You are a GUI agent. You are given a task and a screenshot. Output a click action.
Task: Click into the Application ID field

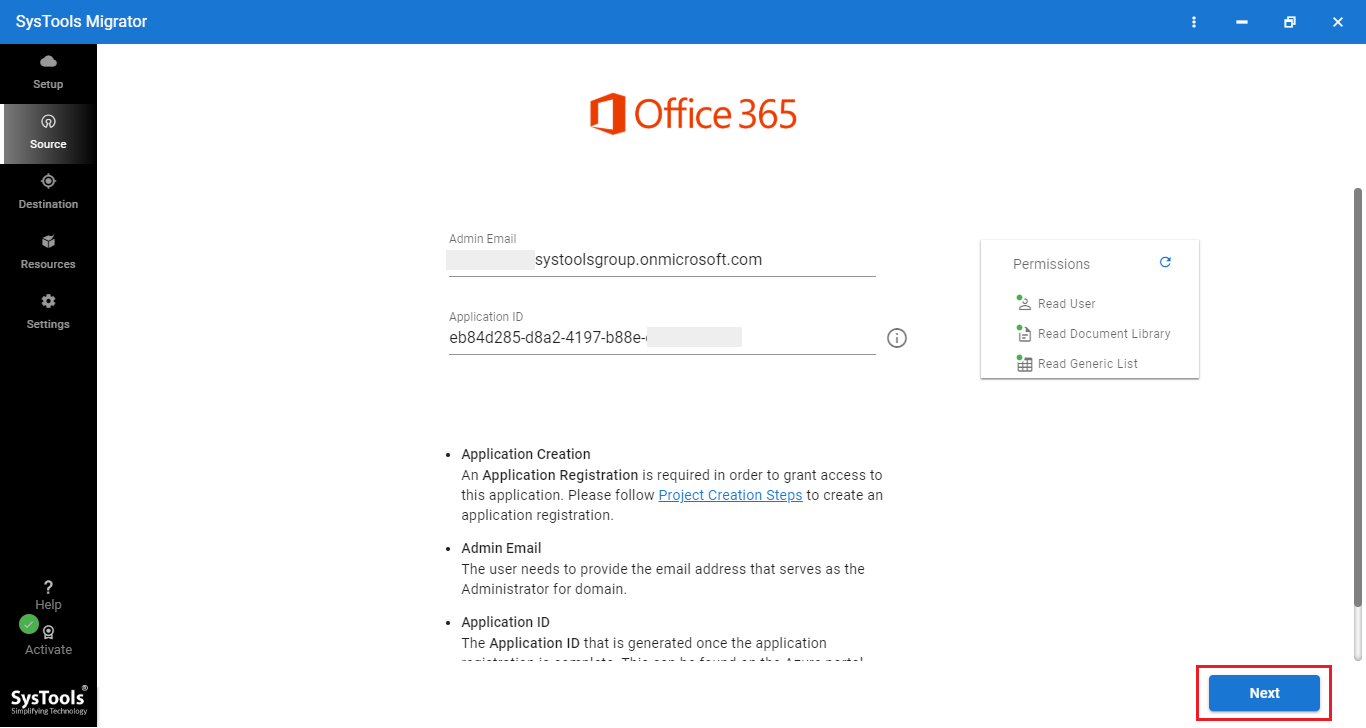(x=662, y=338)
